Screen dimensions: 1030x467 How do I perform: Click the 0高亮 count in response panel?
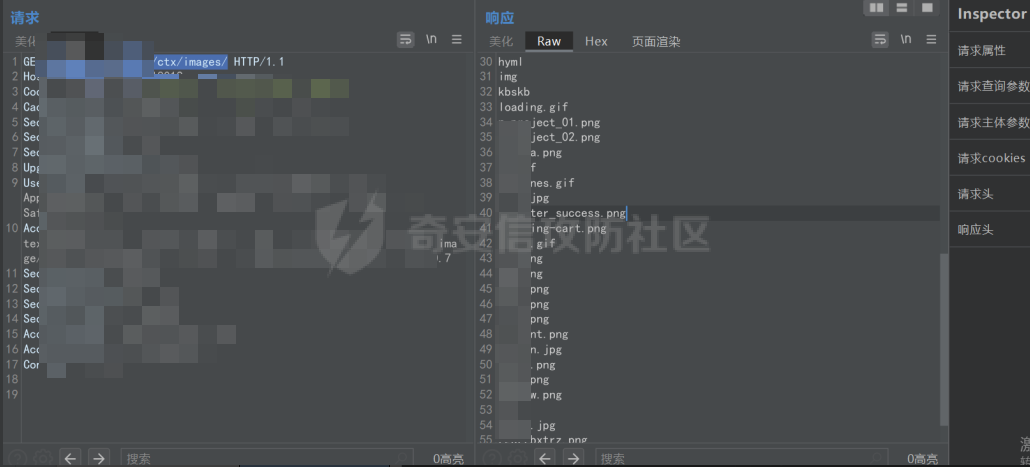pos(923,459)
